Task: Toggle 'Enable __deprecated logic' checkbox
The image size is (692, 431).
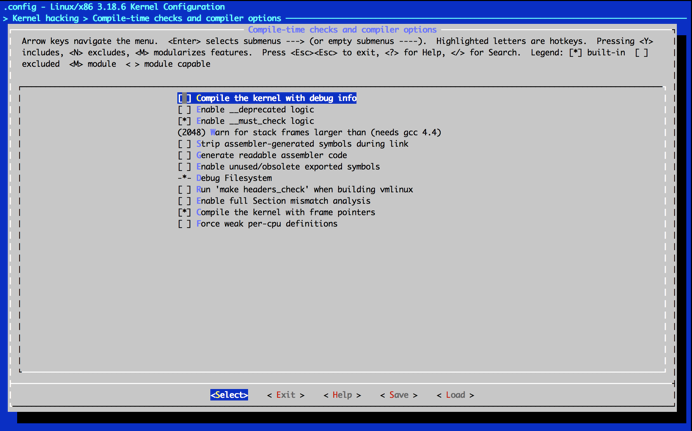Action: click(184, 109)
